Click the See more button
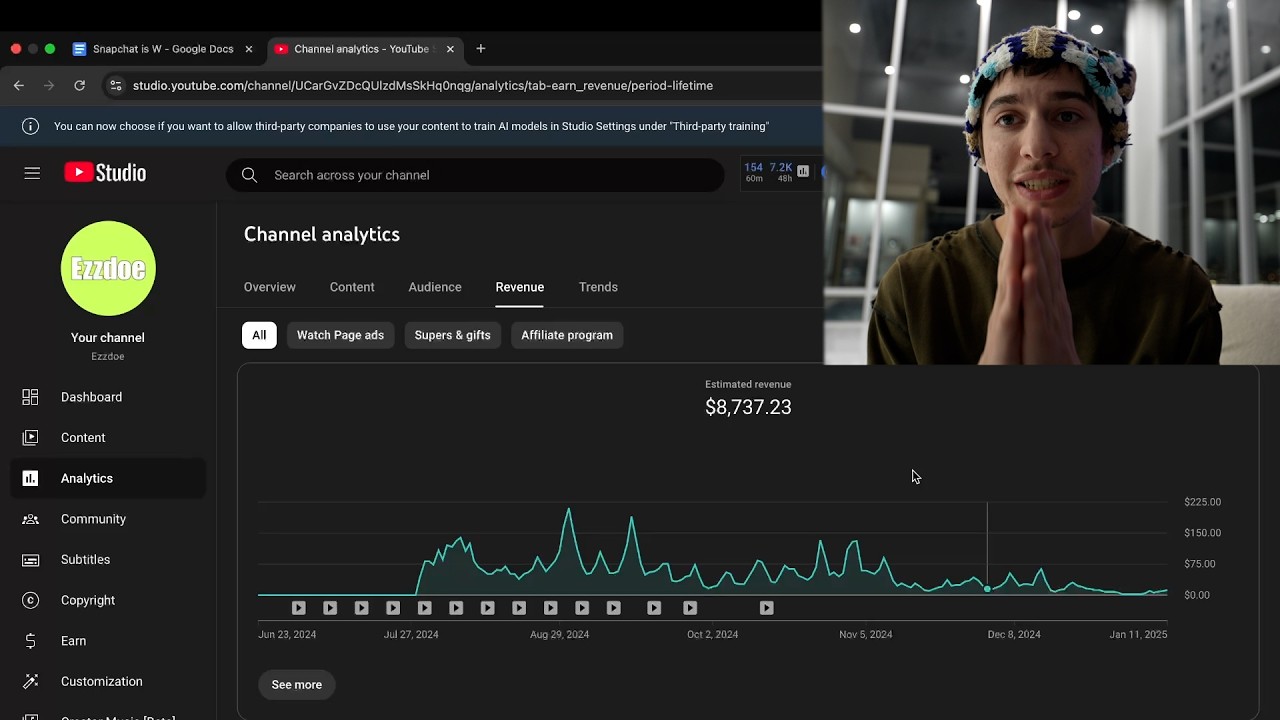The width and height of the screenshot is (1280, 720). (x=296, y=685)
